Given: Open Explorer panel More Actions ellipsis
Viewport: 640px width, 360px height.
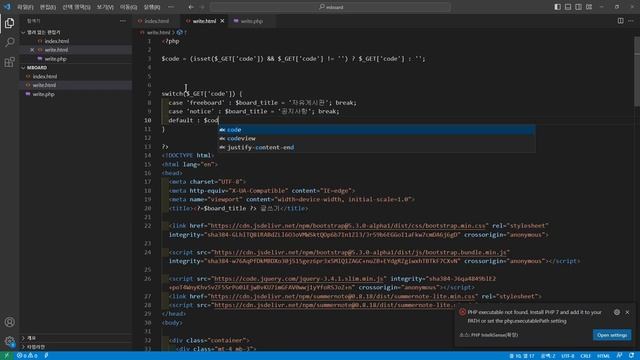Looking at the screenshot, I should click(x=123, y=21).
